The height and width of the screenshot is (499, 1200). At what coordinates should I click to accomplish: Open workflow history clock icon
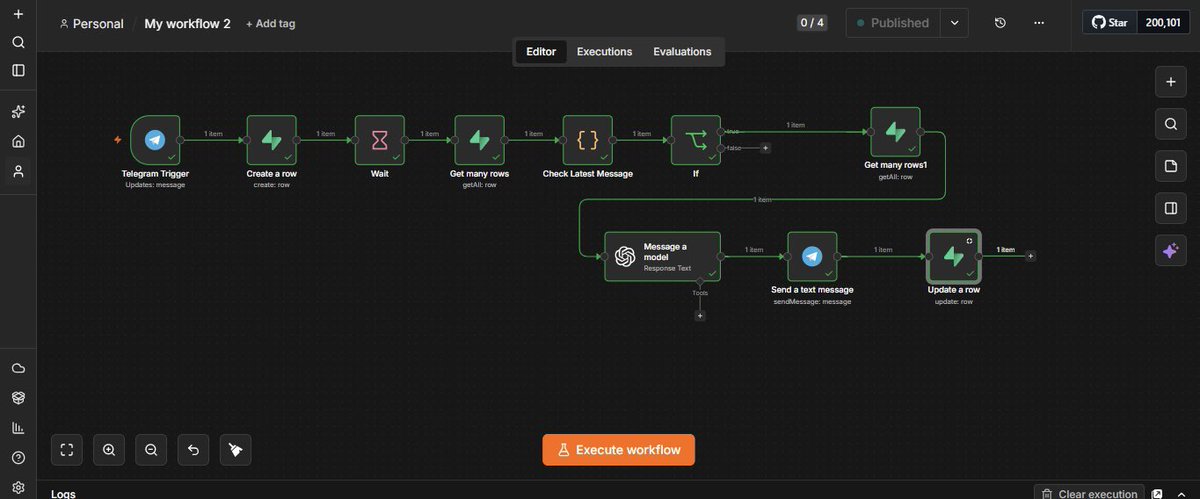tap(1000, 23)
